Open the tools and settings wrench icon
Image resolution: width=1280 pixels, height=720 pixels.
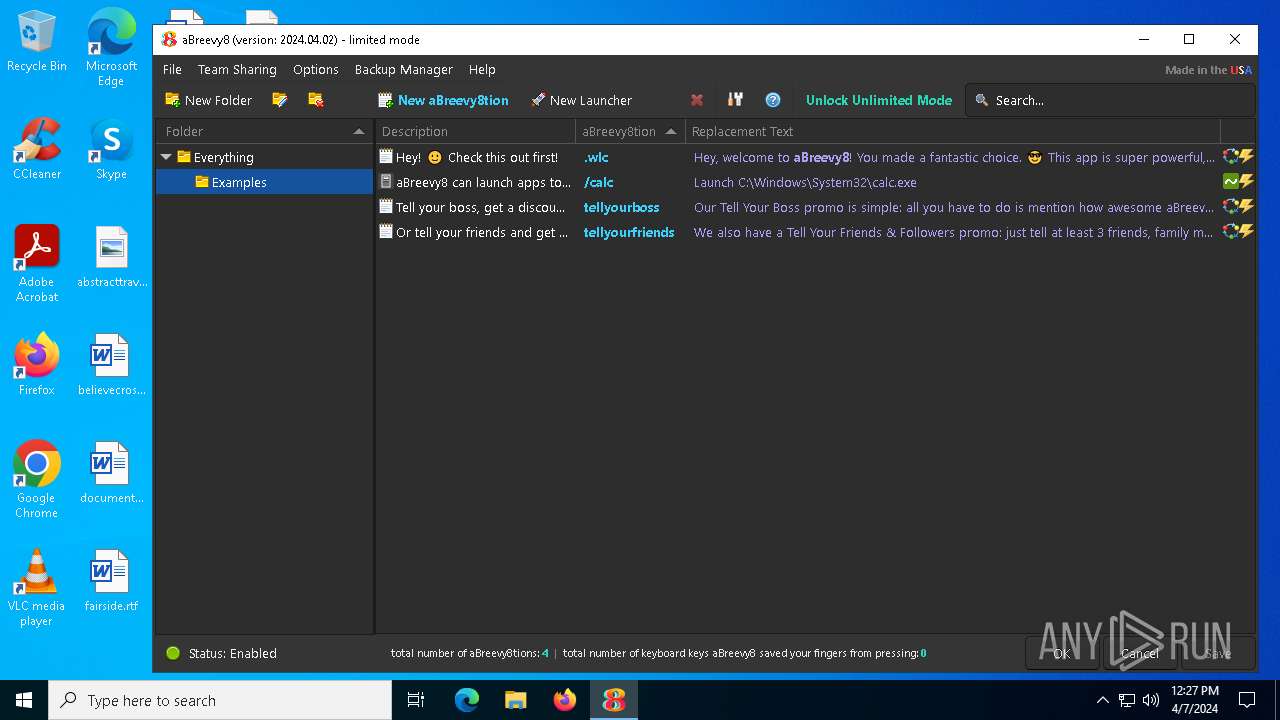735,100
